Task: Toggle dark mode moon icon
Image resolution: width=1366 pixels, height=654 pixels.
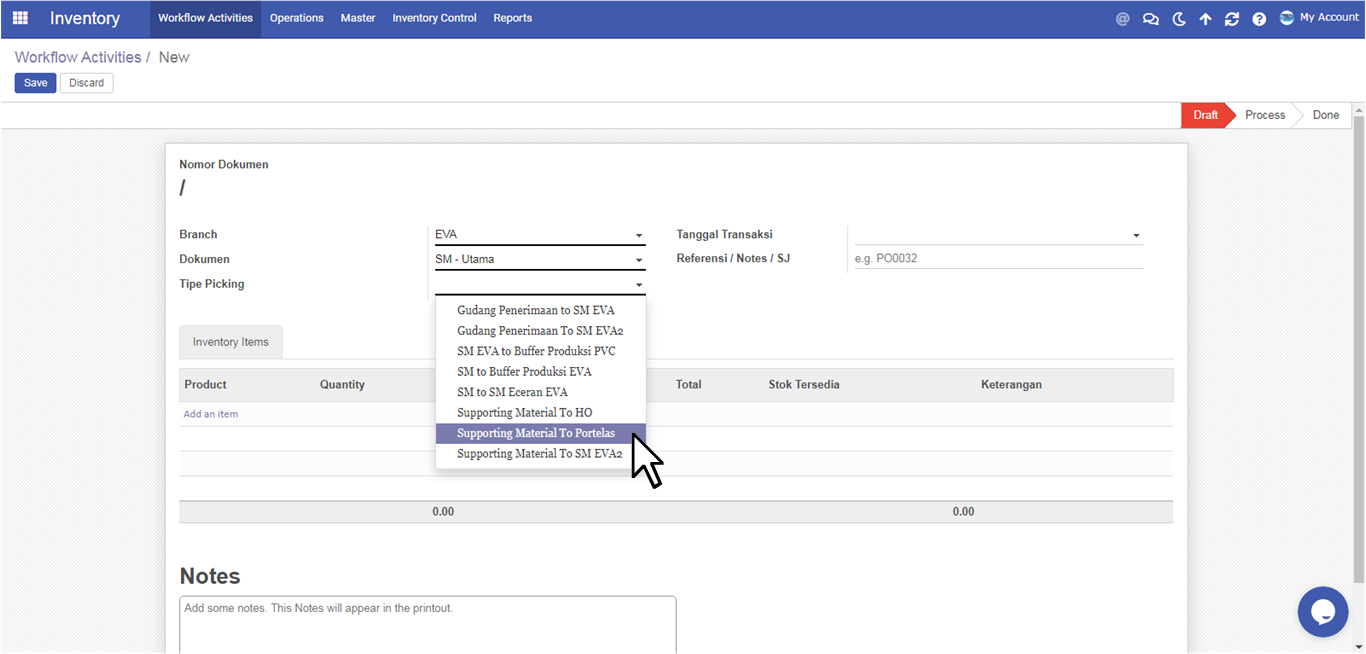Action: click(x=1179, y=19)
